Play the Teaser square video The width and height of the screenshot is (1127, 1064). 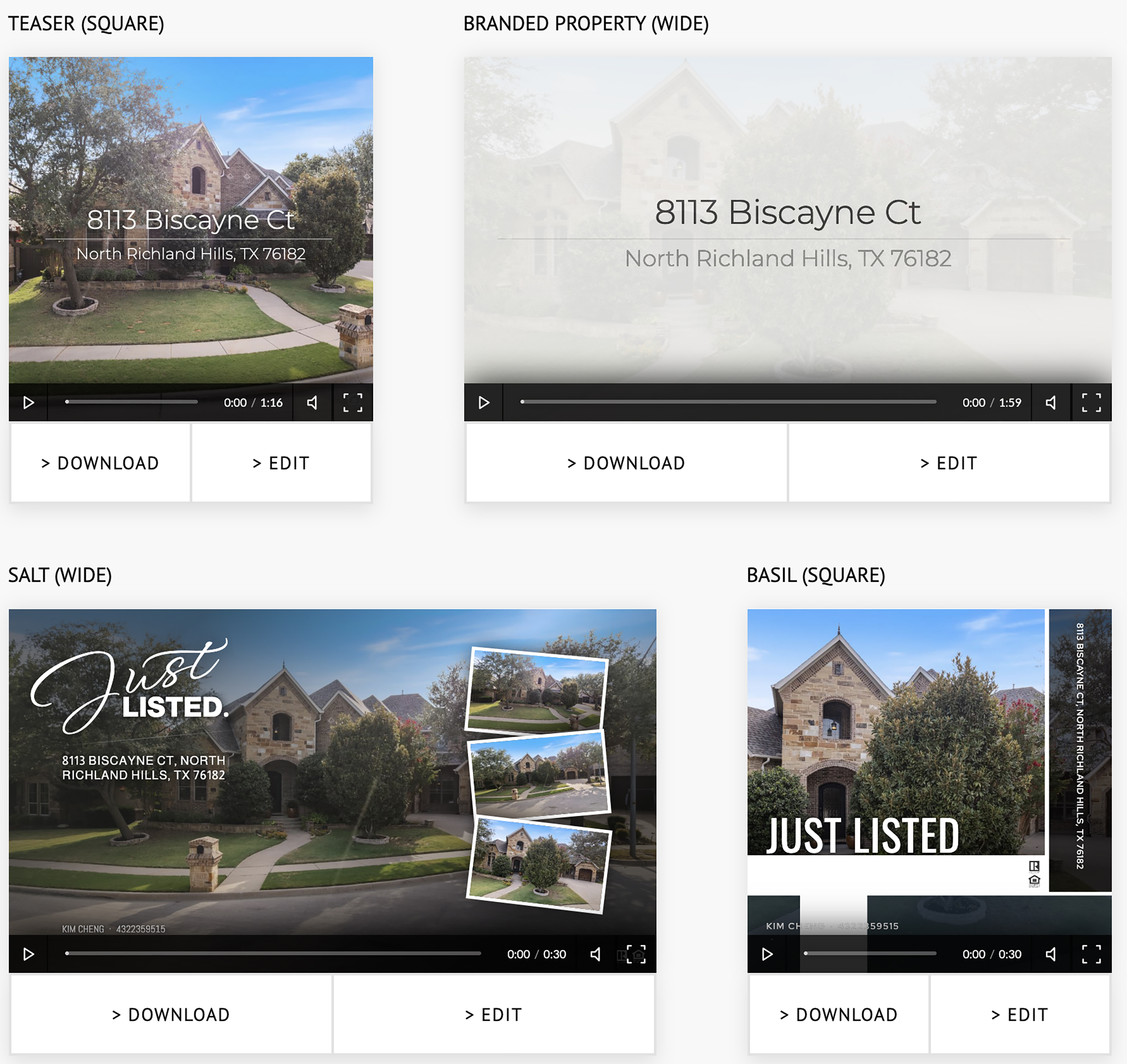pos(28,403)
